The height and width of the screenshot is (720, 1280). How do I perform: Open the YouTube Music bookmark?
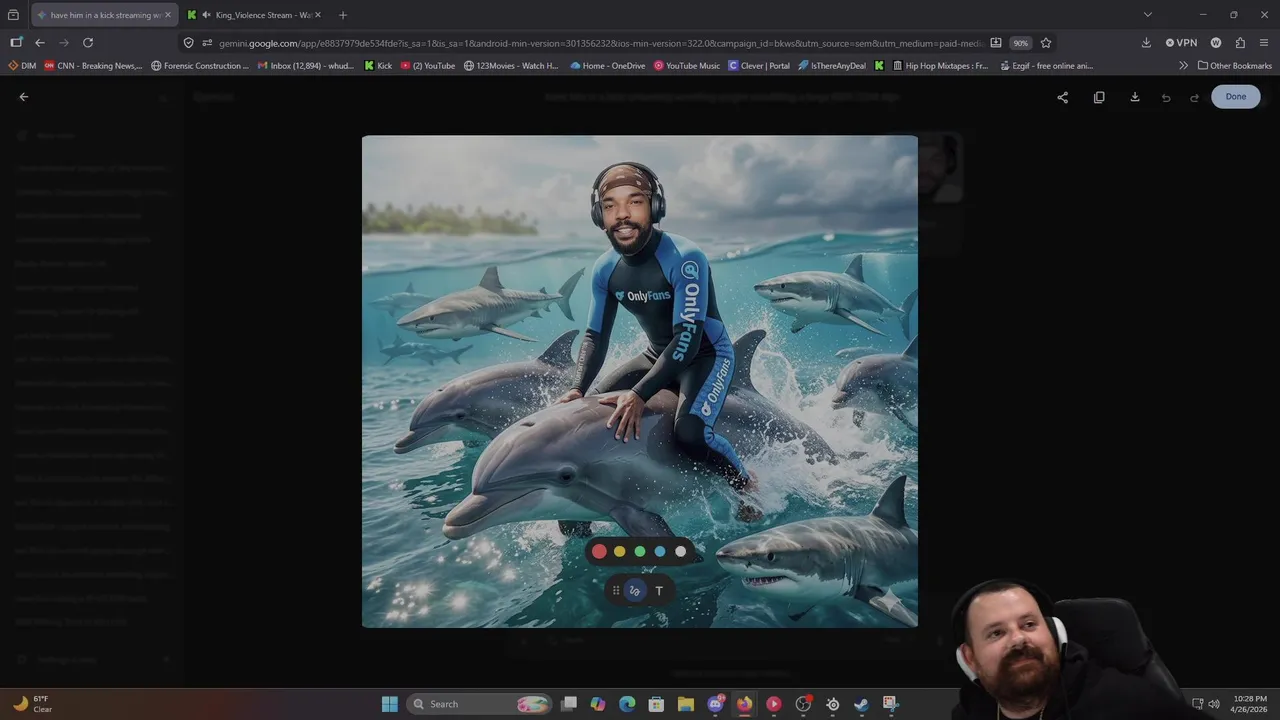click(687, 66)
